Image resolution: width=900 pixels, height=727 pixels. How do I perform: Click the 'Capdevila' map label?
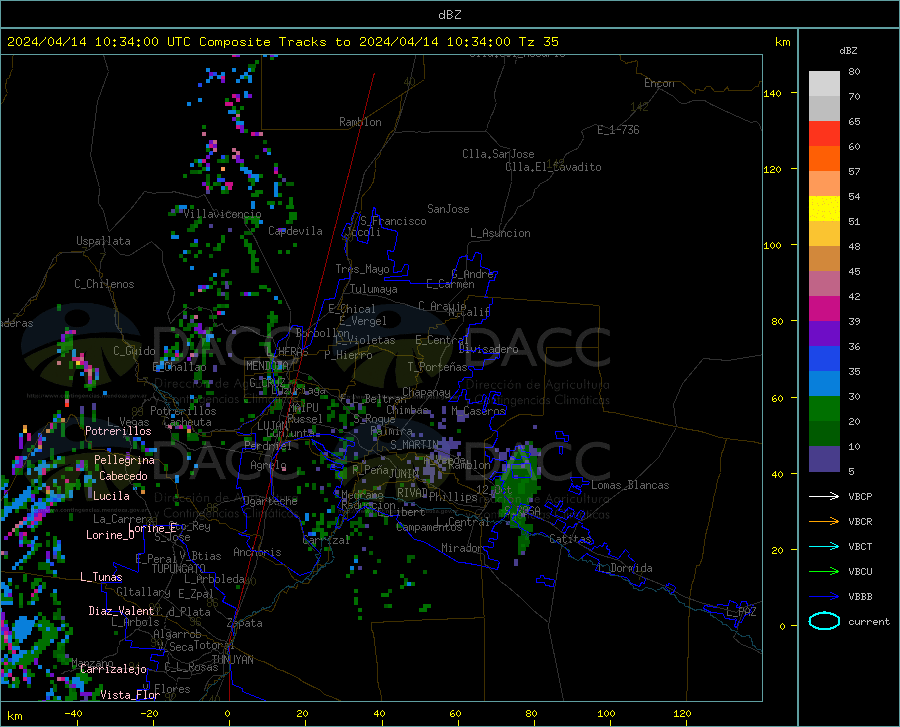(295, 231)
